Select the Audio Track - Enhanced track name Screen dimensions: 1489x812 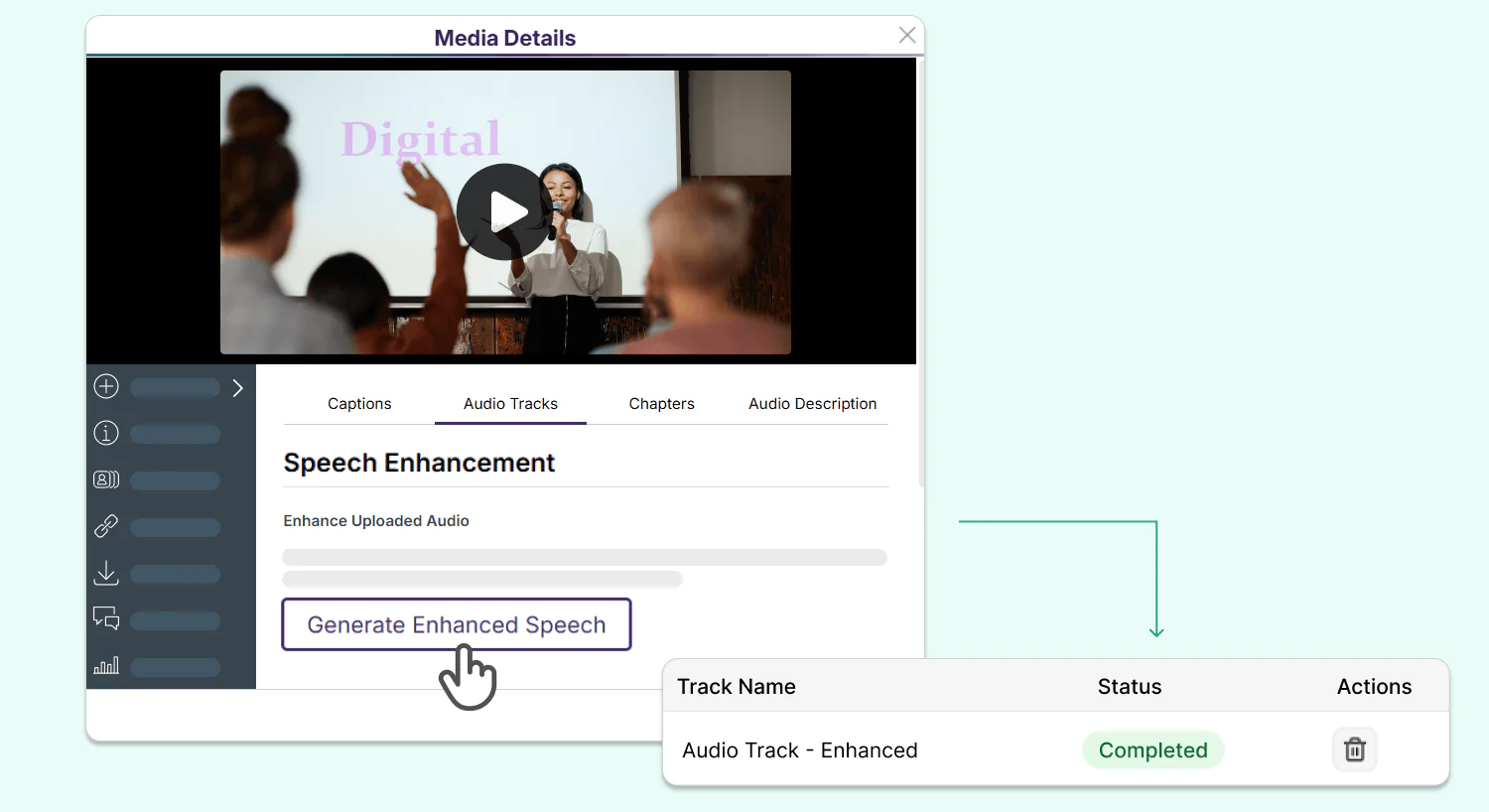[800, 750]
